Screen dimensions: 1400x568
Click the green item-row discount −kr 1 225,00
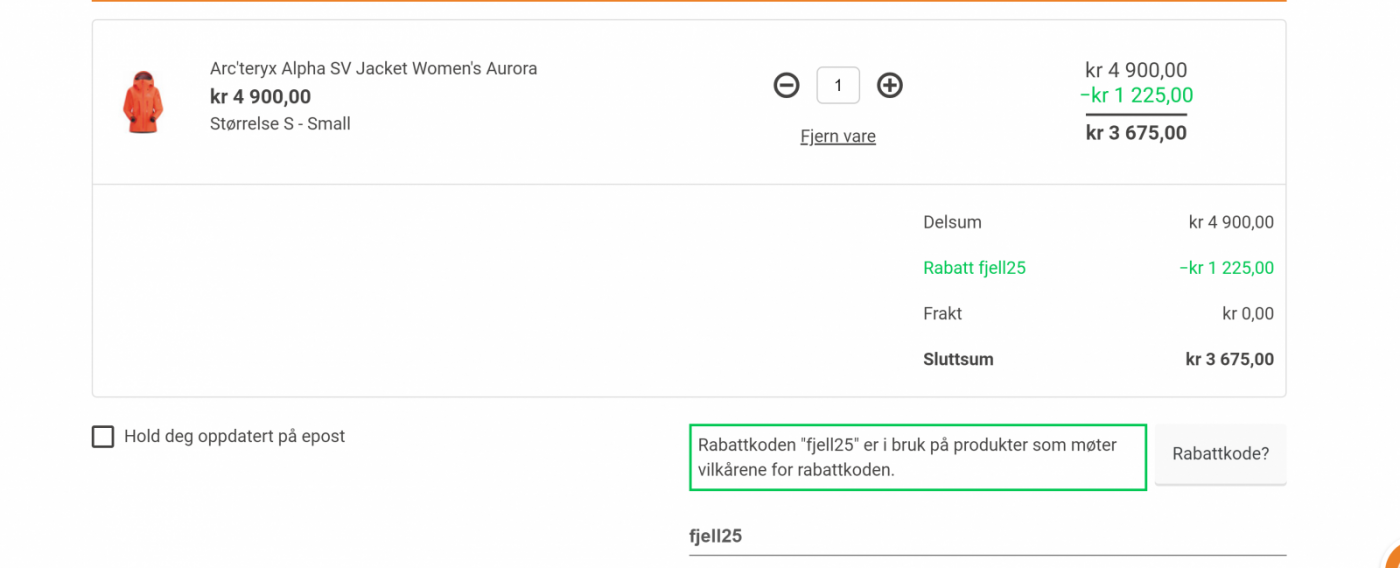tap(1136, 96)
